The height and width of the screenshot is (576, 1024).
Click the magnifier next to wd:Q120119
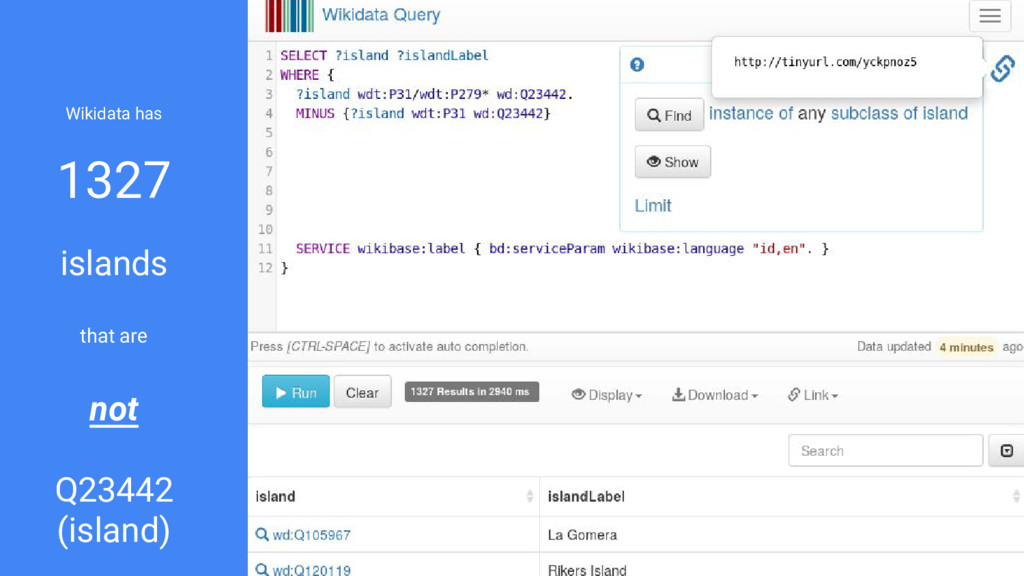262,569
